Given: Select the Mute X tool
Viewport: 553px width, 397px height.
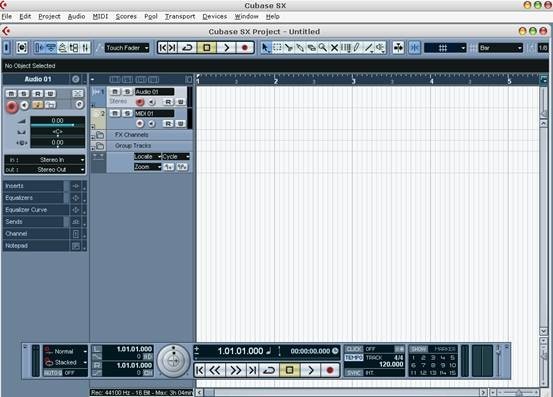Looking at the screenshot, I should (x=334, y=48).
